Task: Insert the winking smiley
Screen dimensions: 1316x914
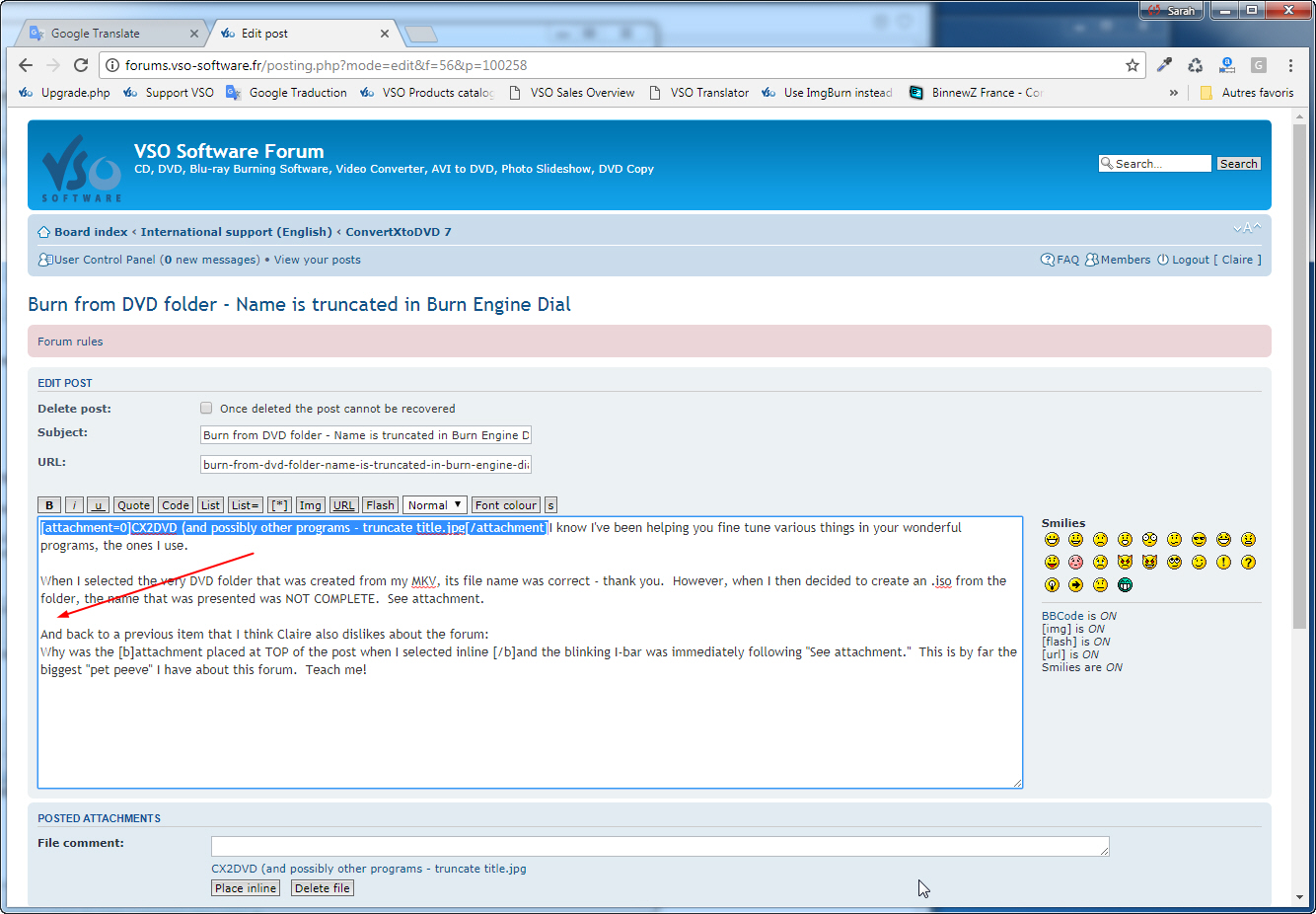Action: [1199, 563]
